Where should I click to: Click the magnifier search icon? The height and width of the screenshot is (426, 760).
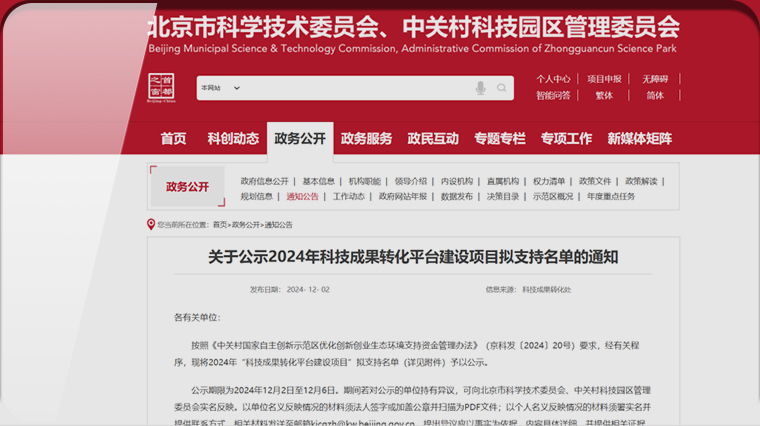502,88
